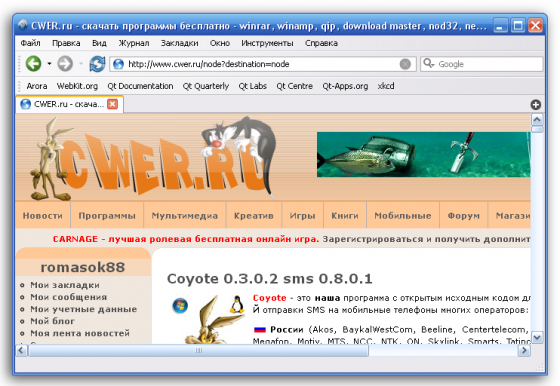Click the Linux penguin icon beside Coyote
Image resolution: width=560 pixels, height=386 pixels.
click(236, 304)
